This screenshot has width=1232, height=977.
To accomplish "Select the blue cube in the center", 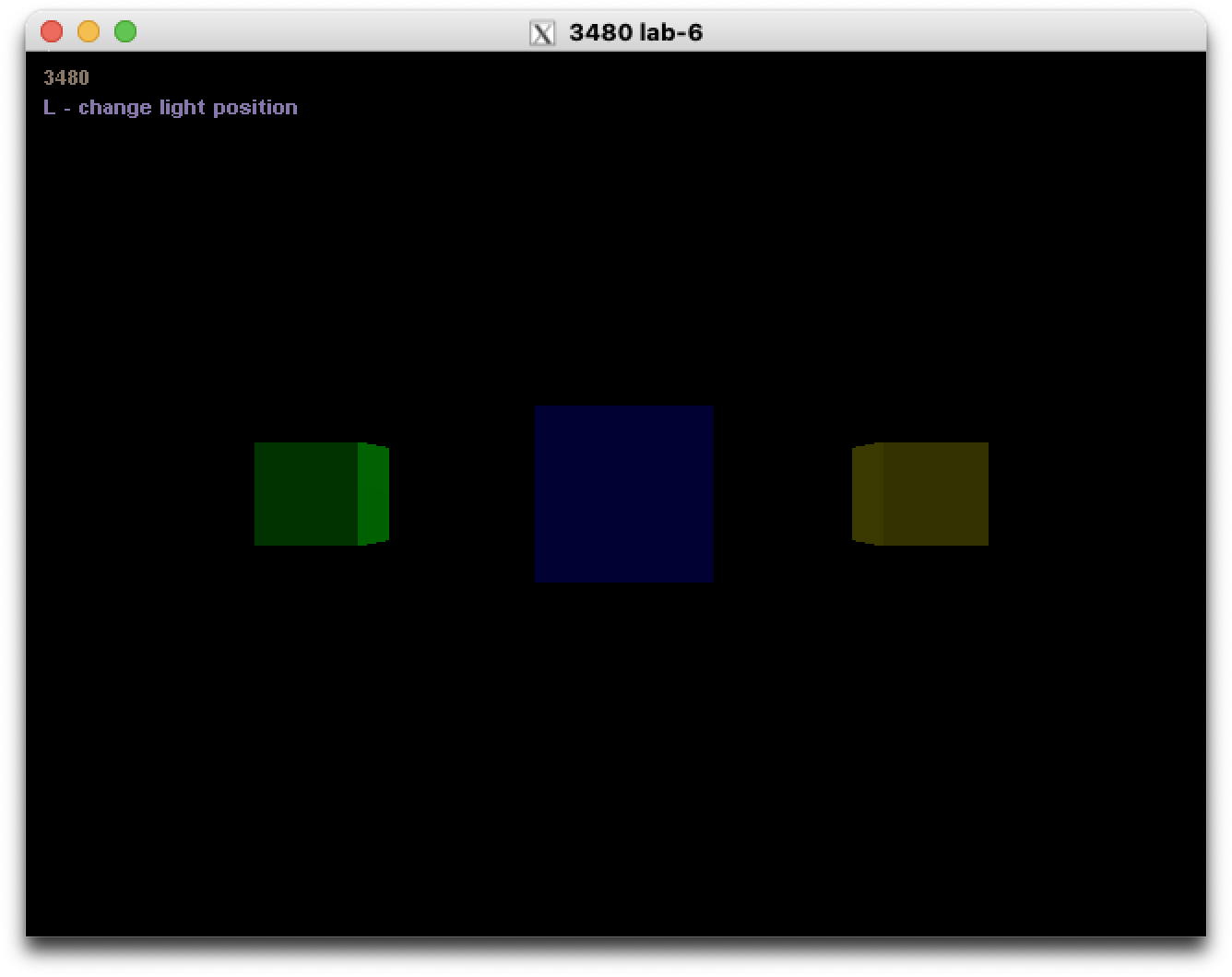I will [x=623, y=493].
